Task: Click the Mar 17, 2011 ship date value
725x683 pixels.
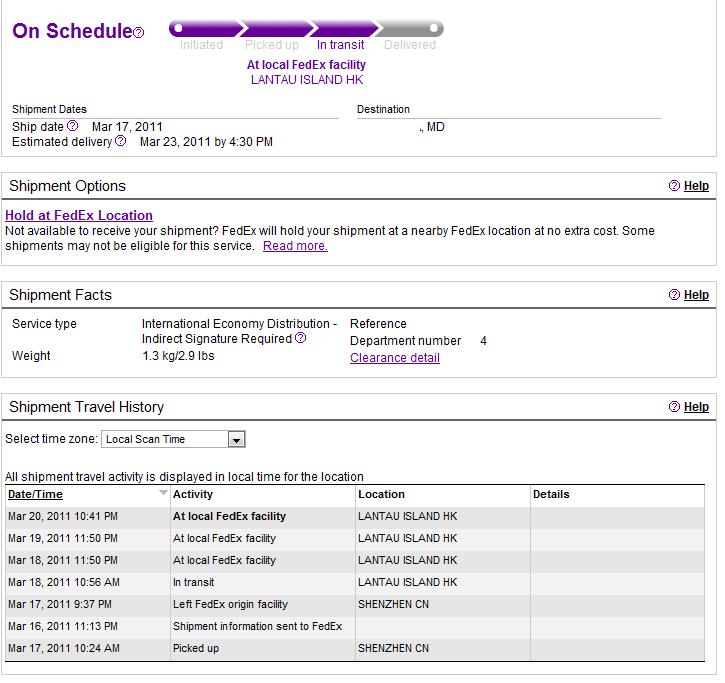Action: pyautogui.click(x=127, y=127)
